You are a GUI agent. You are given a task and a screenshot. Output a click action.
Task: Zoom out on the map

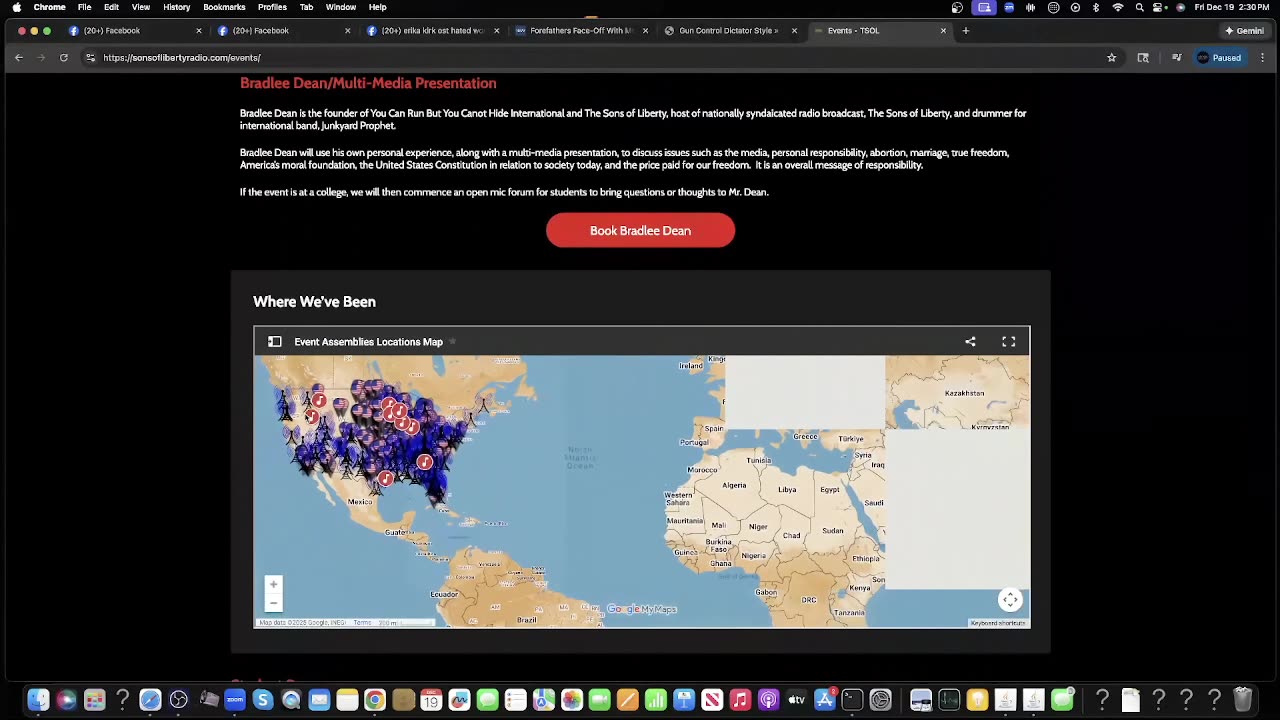point(273,602)
